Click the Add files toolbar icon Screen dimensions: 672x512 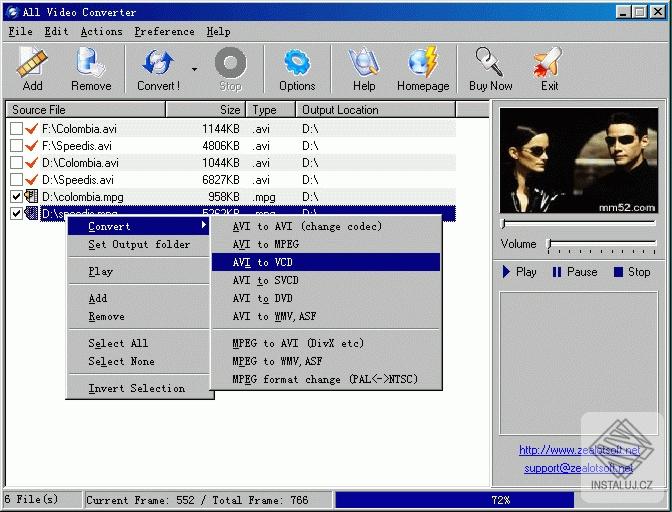32,69
